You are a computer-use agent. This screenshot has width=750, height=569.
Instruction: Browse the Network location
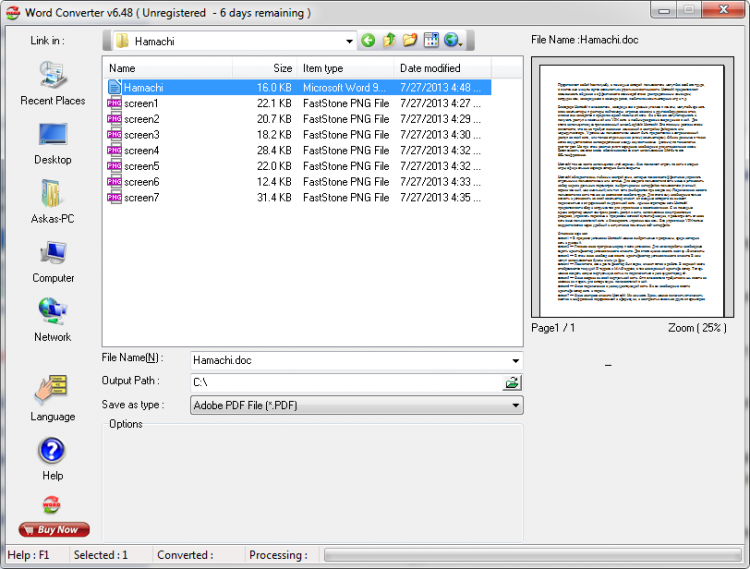53,320
